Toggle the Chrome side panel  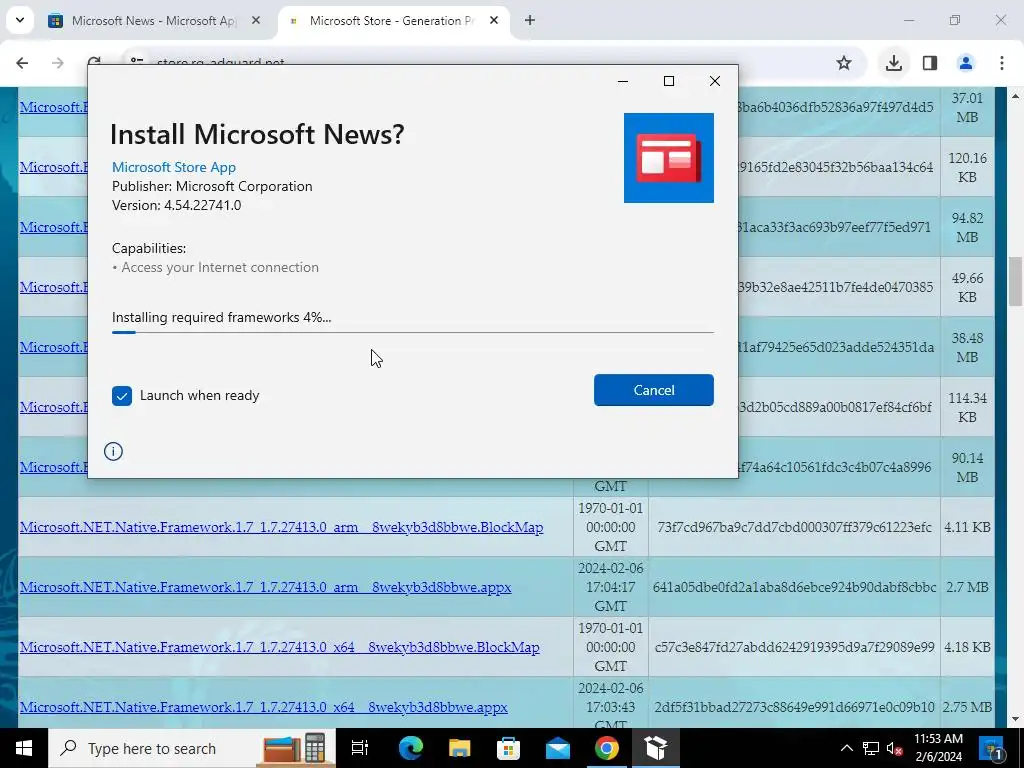pyautogui.click(x=930, y=63)
